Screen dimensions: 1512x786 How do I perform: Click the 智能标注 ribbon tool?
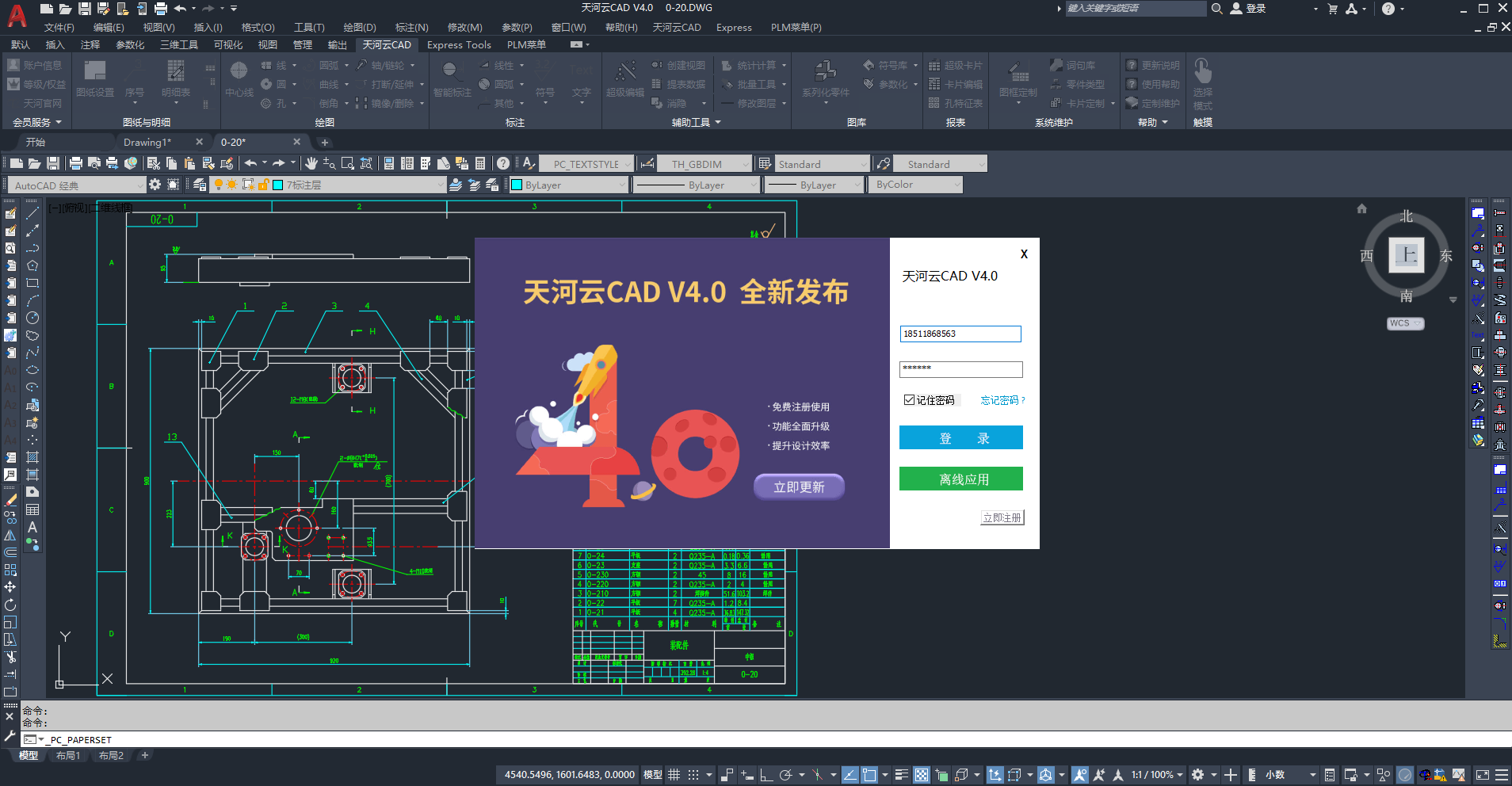452,79
